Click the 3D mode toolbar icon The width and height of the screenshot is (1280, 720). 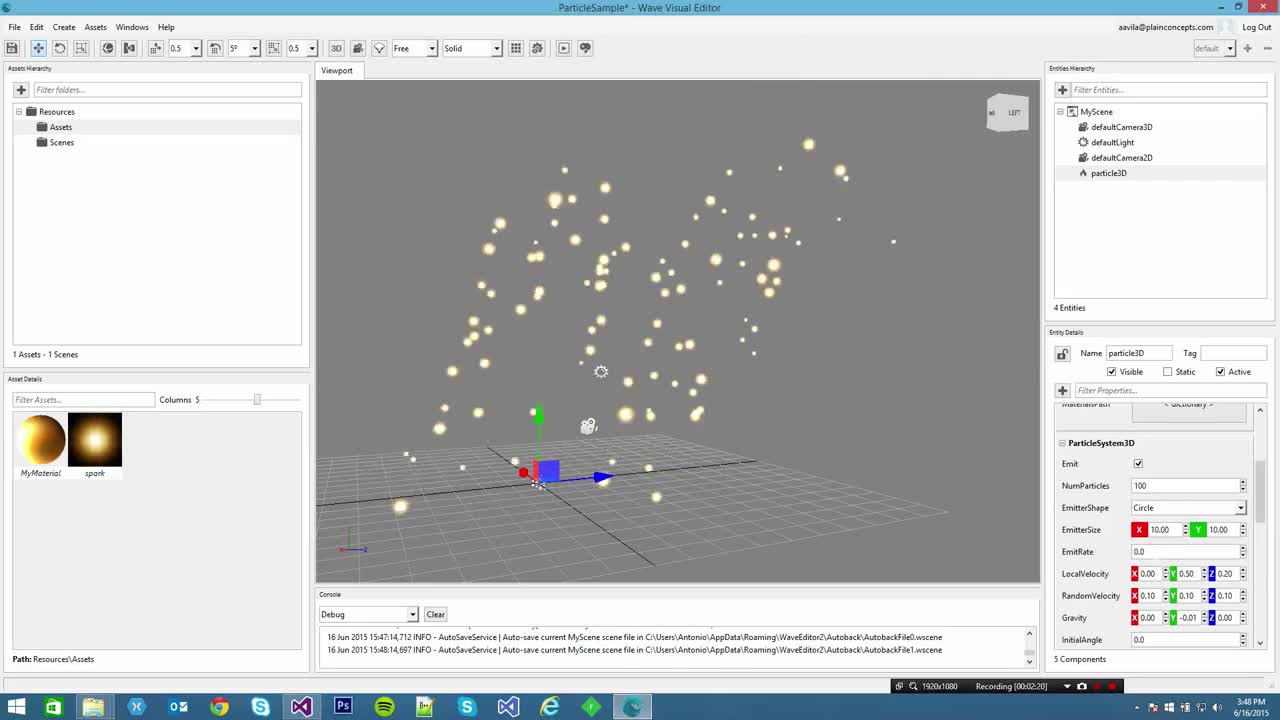[x=336, y=48]
